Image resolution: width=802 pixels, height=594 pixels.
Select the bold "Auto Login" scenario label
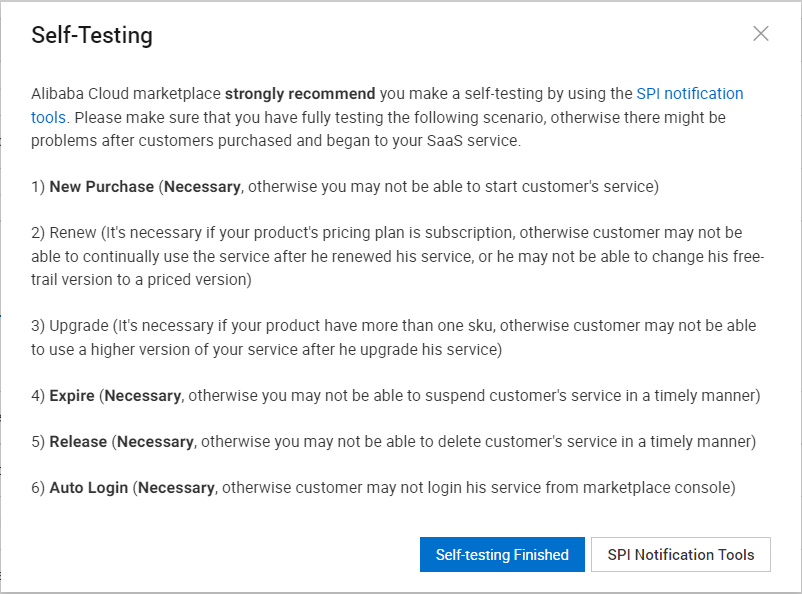pyautogui.click(x=89, y=488)
